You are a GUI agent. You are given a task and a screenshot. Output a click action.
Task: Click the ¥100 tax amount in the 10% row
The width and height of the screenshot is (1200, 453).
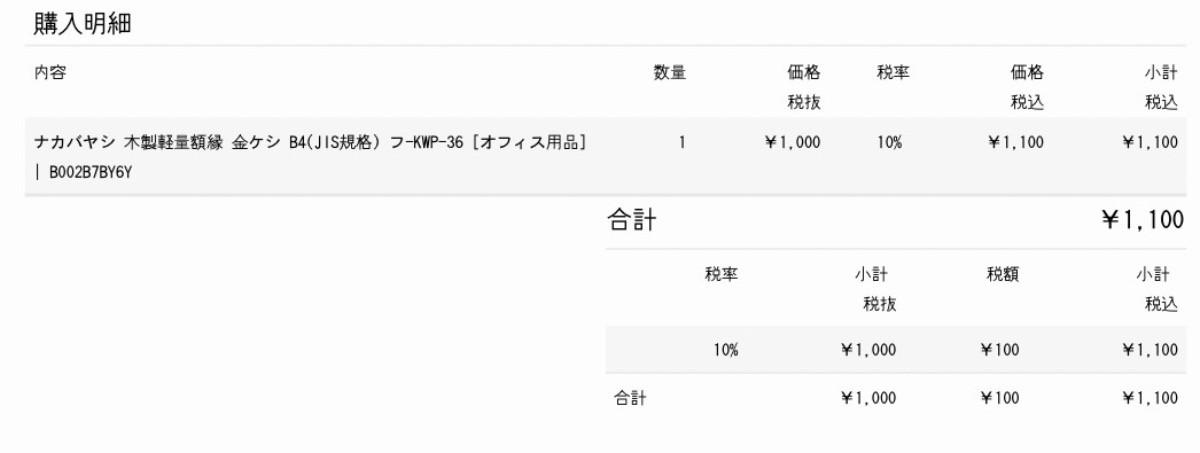click(1000, 350)
